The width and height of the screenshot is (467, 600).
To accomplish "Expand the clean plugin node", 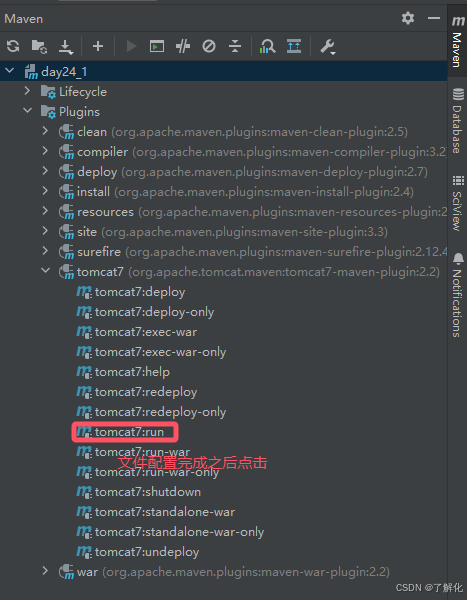I will click(x=45, y=131).
